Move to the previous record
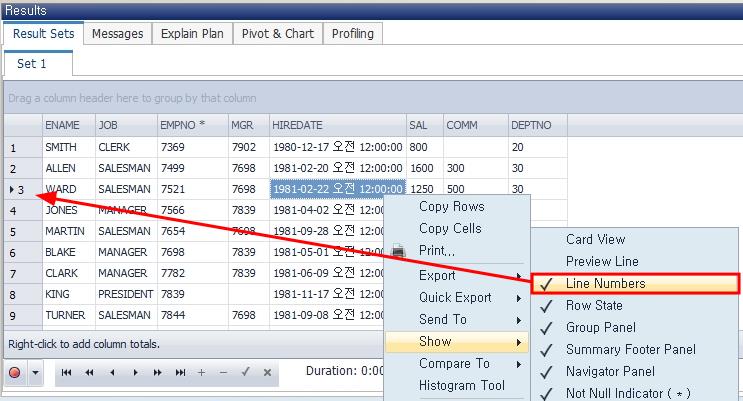This screenshot has height=401, width=743. pyautogui.click(x=111, y=372)
